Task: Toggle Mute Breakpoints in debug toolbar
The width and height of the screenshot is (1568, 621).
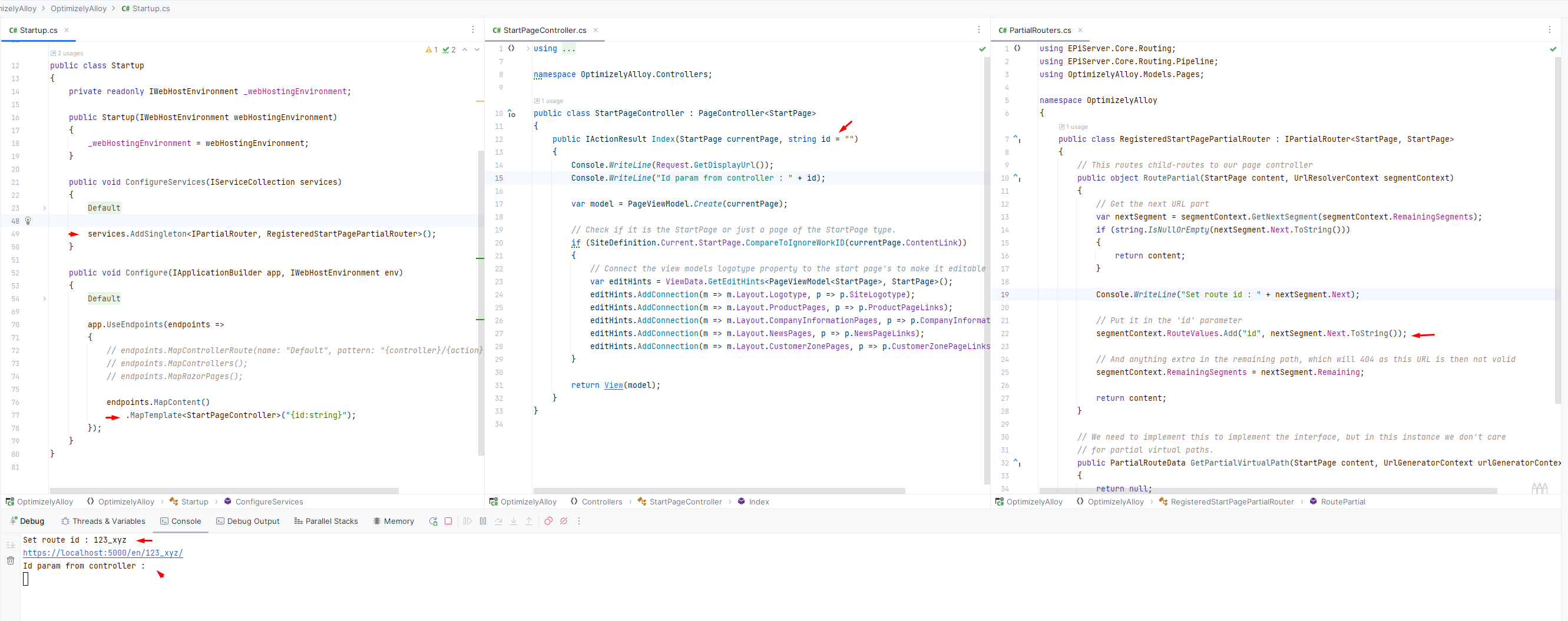Action: (564, 522)
